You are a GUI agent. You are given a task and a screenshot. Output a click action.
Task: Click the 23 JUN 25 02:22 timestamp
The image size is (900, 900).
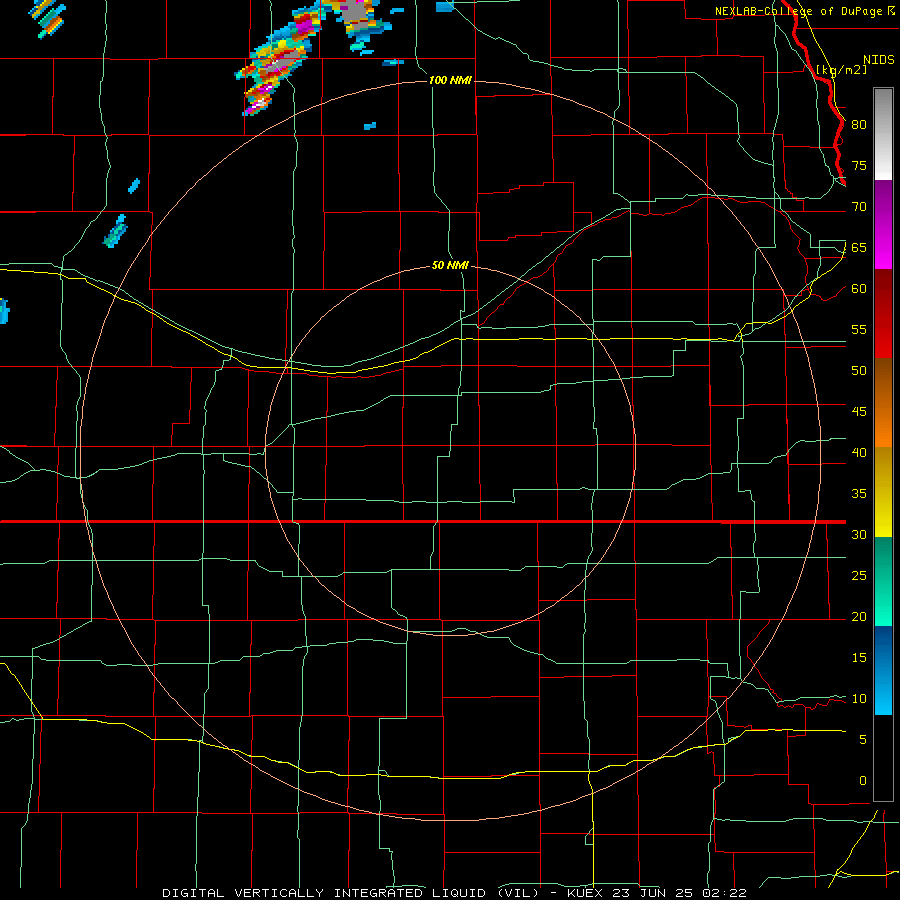[681, 893]
